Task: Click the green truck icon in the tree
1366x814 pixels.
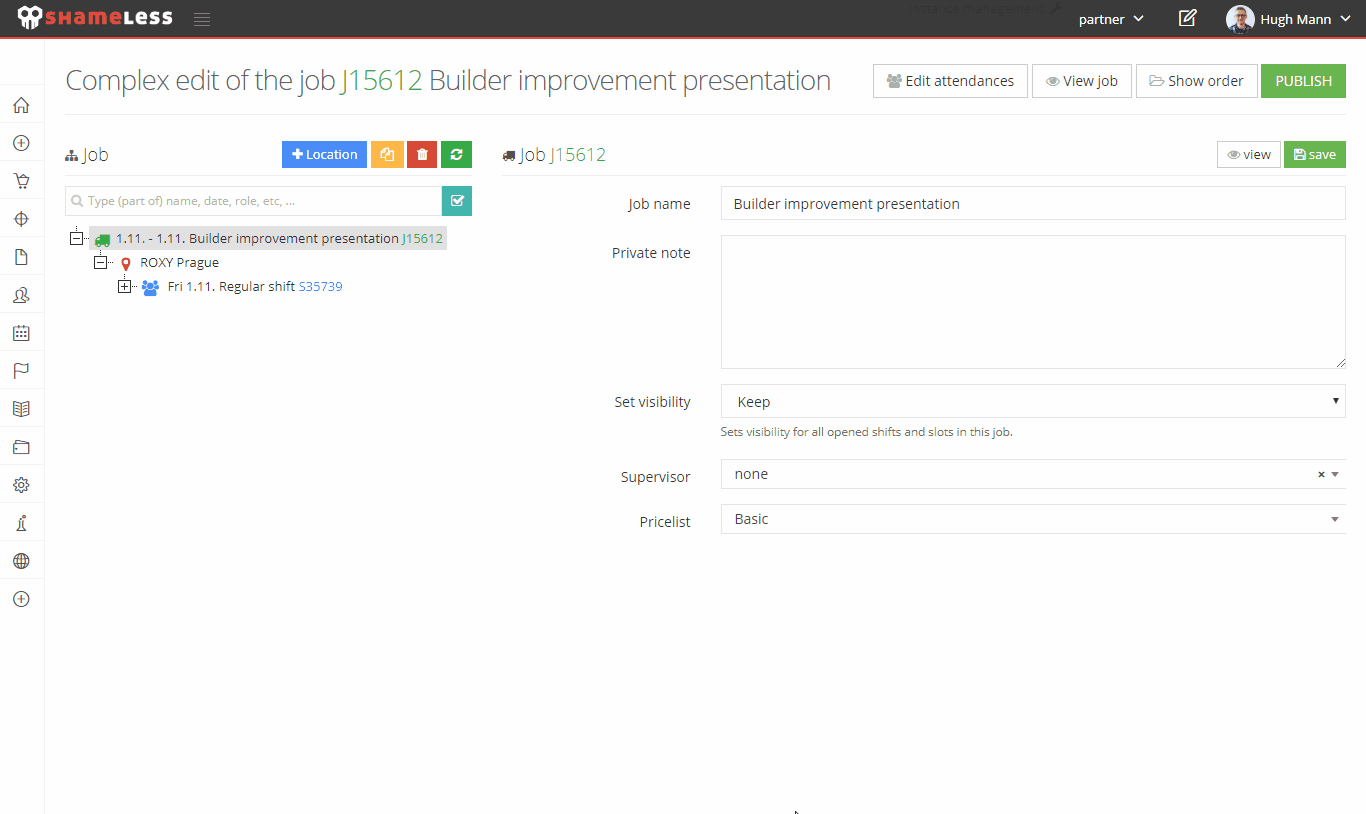Action: pyautogui.click(x=102, y=239)
